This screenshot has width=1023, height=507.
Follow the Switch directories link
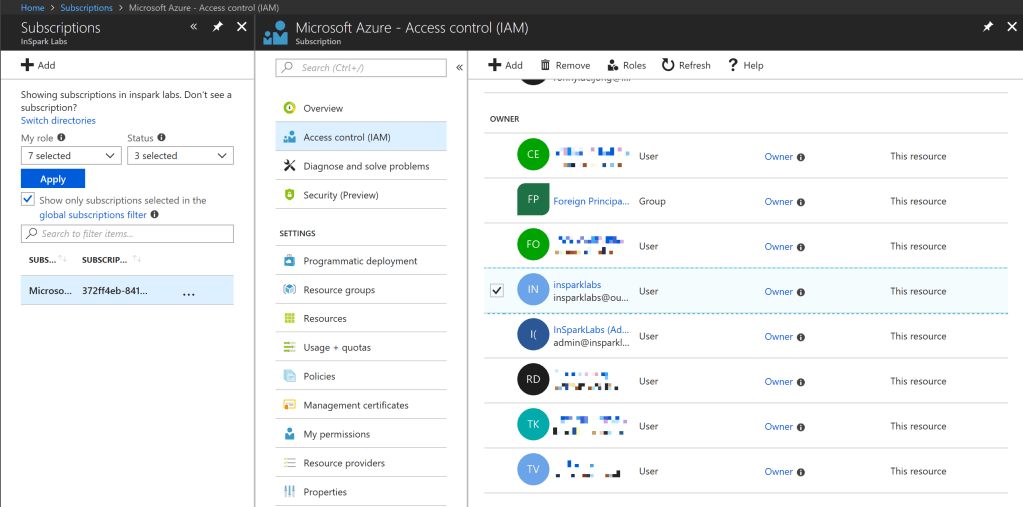click(x=58, y=121)
